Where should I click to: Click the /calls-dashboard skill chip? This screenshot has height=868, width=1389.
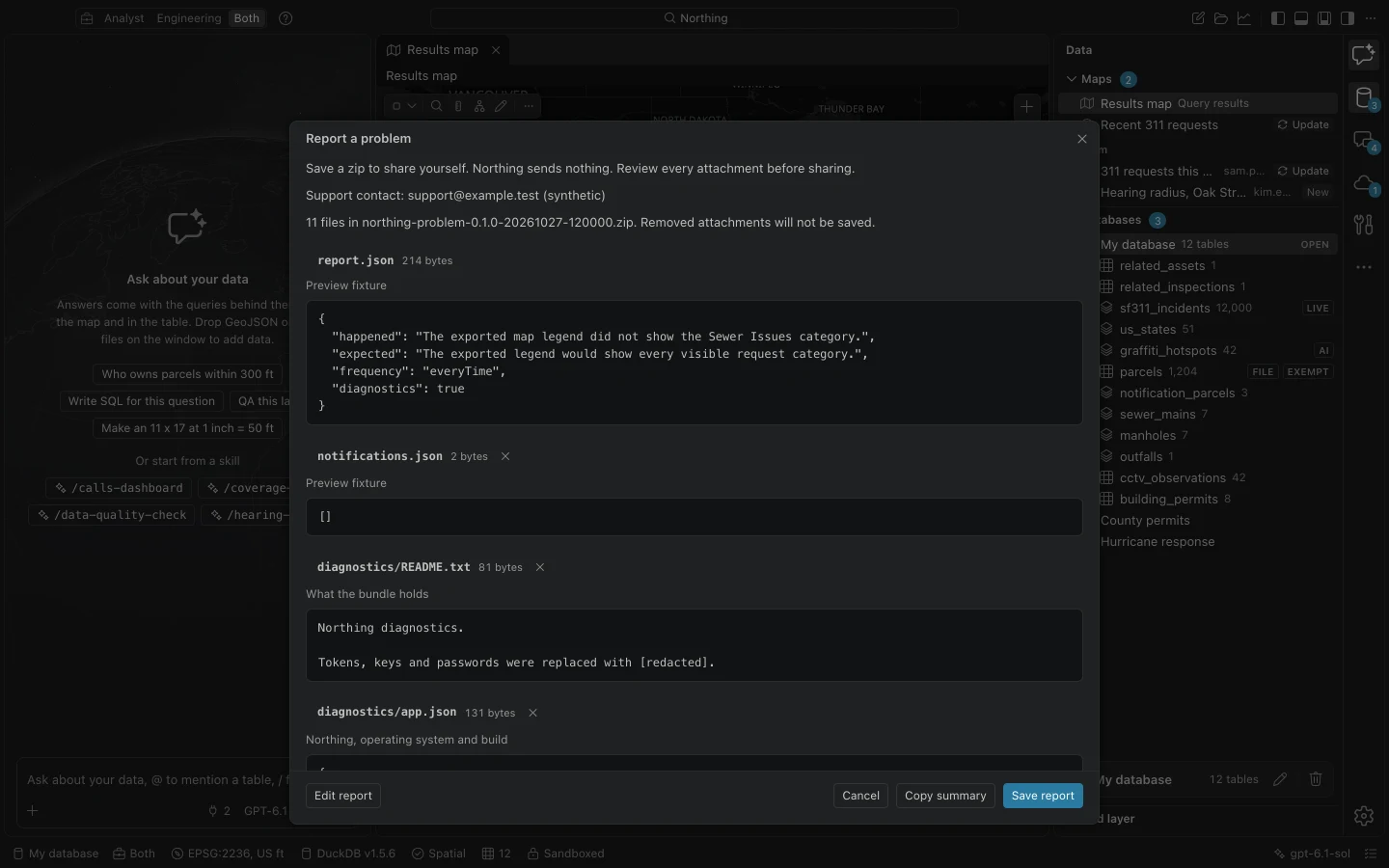(x=120, y=488)
